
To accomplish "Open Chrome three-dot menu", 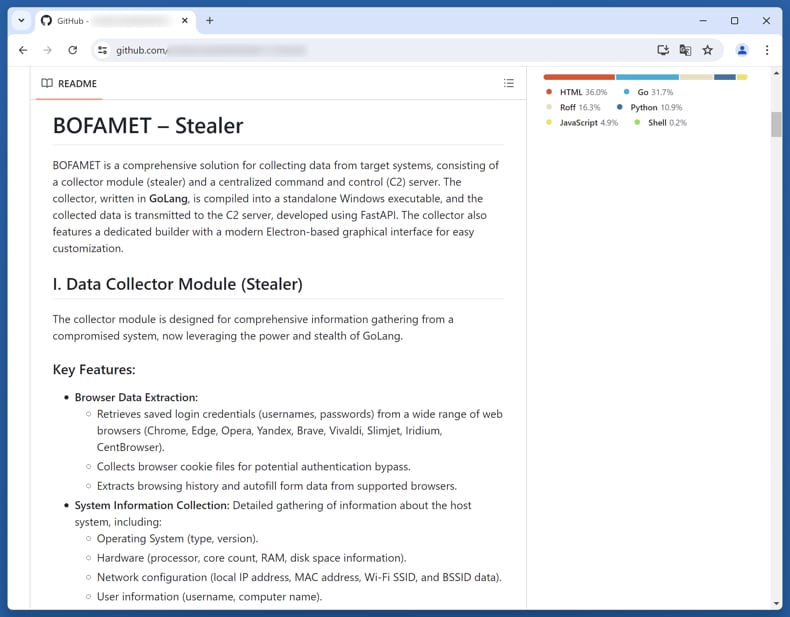I will (x=767, y=50).
